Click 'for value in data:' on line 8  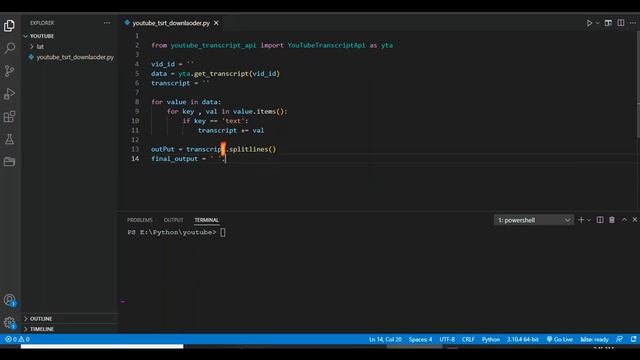[186, 102]
